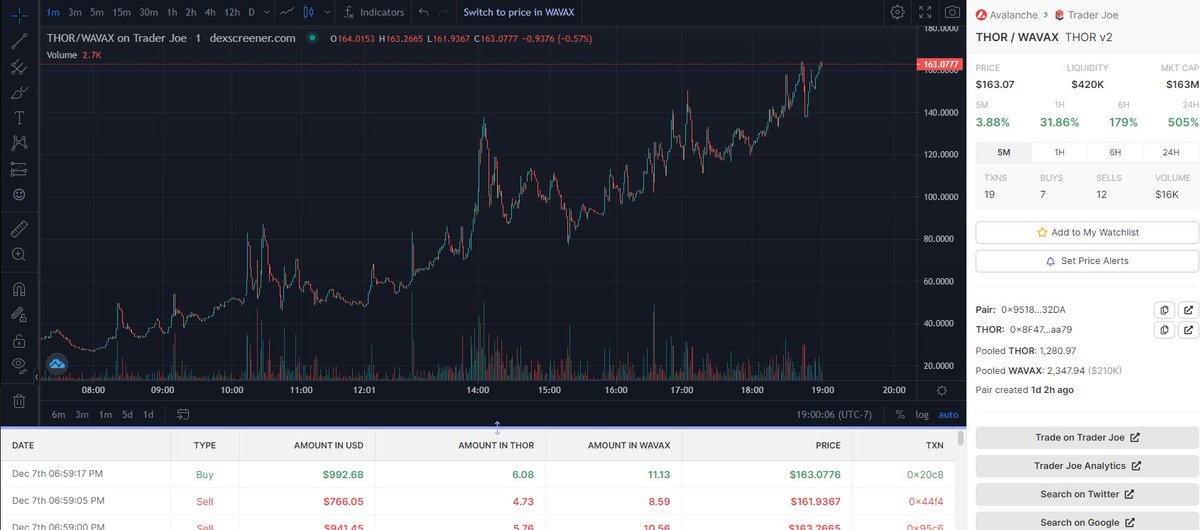Select the ruler measure tool

(19, 229)
